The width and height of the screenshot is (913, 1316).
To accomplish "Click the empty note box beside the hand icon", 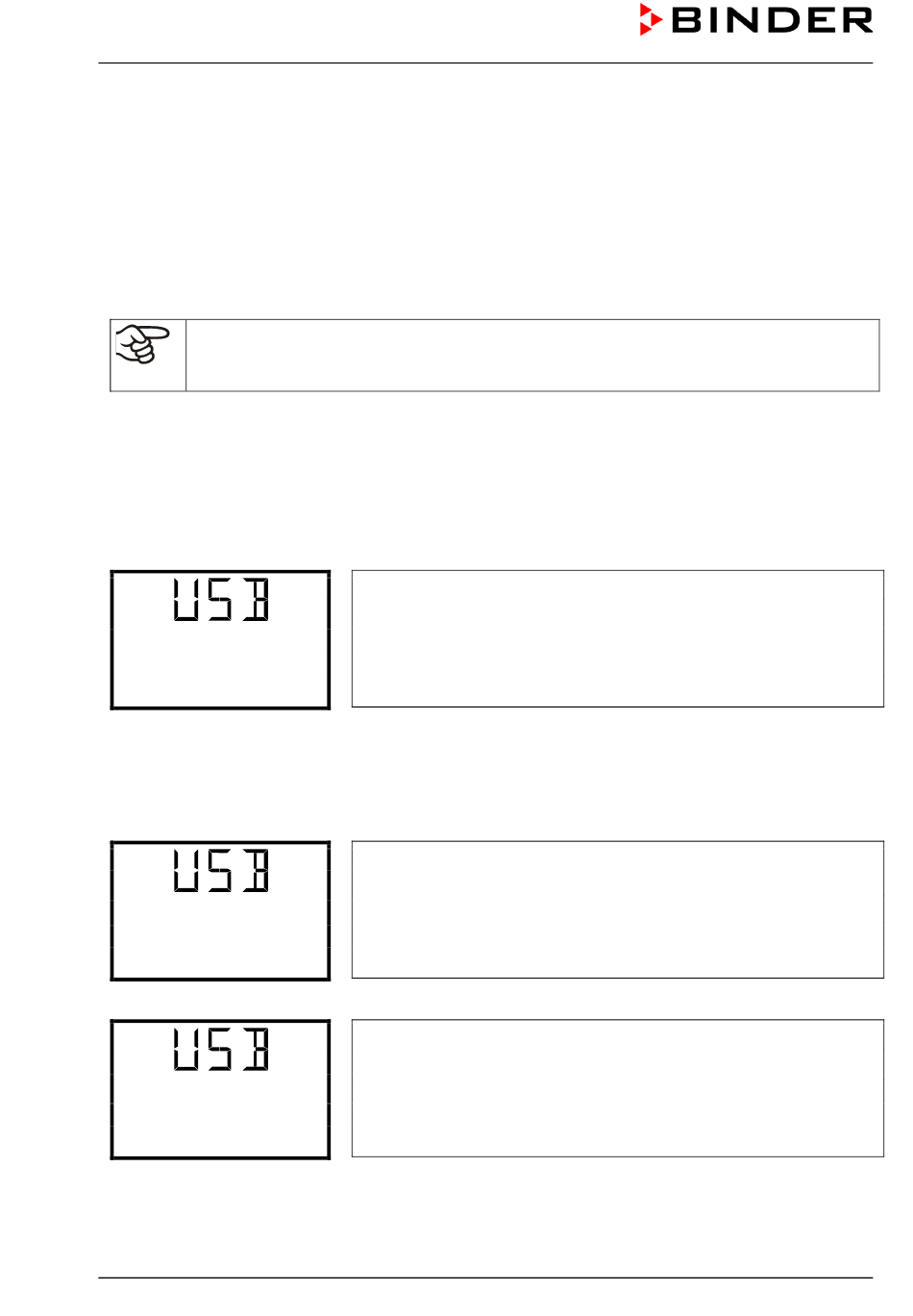I will click(x=532, y=355).
